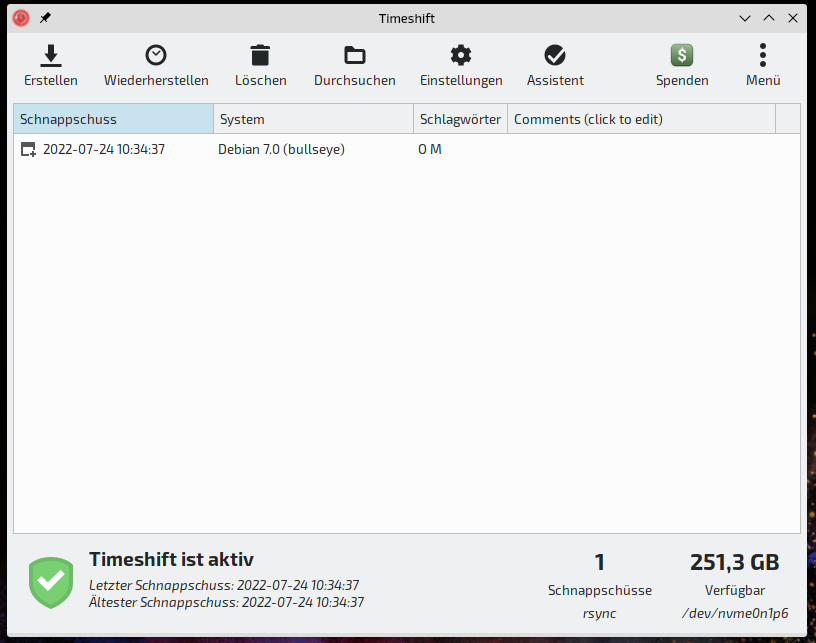Click the 'Timeshift ist aktiv' status heading
Screen dimensions: 816x643
[x=171, y=560]
